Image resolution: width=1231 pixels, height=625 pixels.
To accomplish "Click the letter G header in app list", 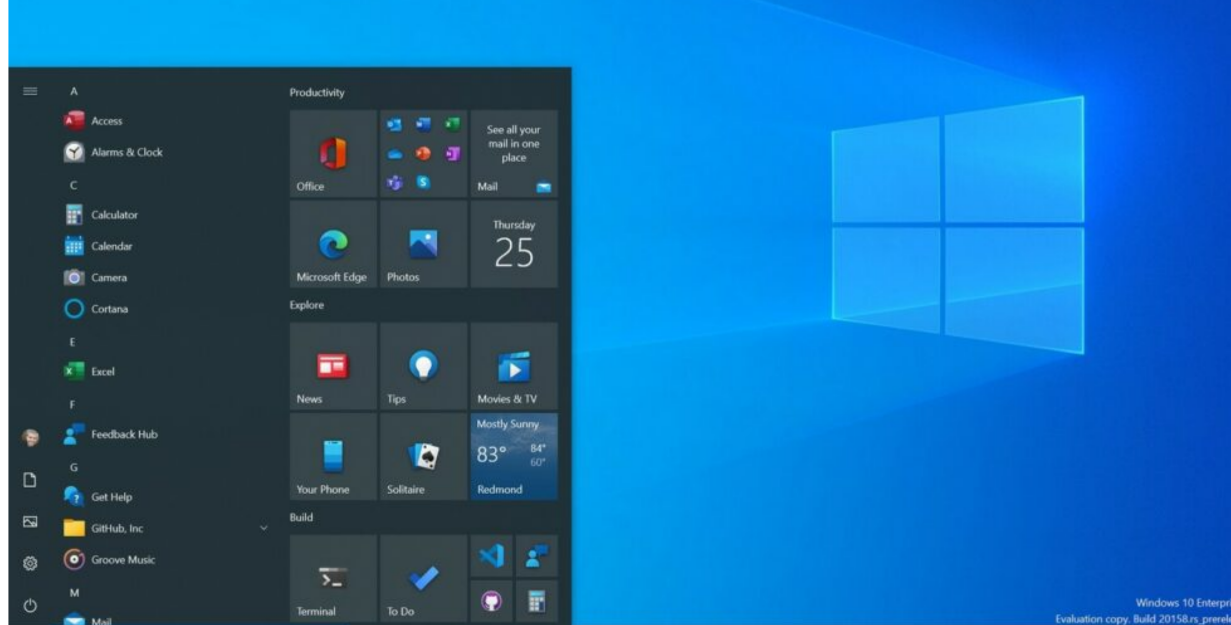I will (74, 467).
